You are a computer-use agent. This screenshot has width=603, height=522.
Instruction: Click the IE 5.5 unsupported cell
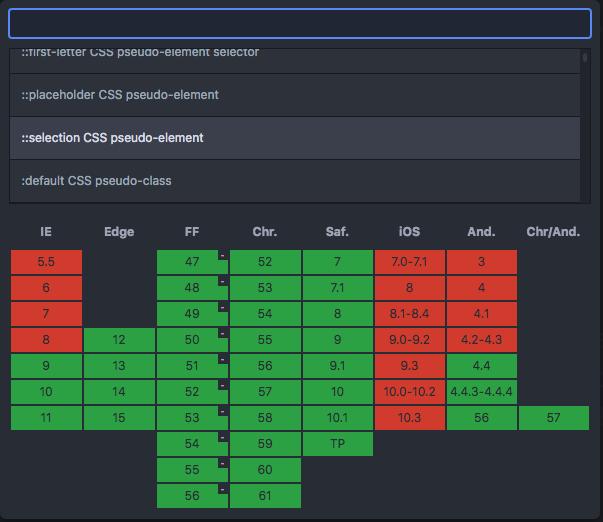click(x=46, y=262)
